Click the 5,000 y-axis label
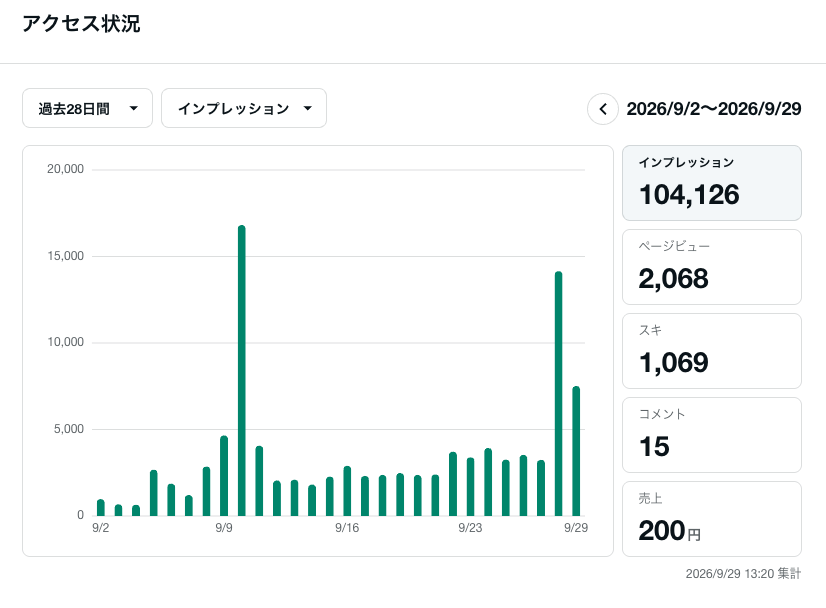The image size is (826, 608). click(68, 429)
